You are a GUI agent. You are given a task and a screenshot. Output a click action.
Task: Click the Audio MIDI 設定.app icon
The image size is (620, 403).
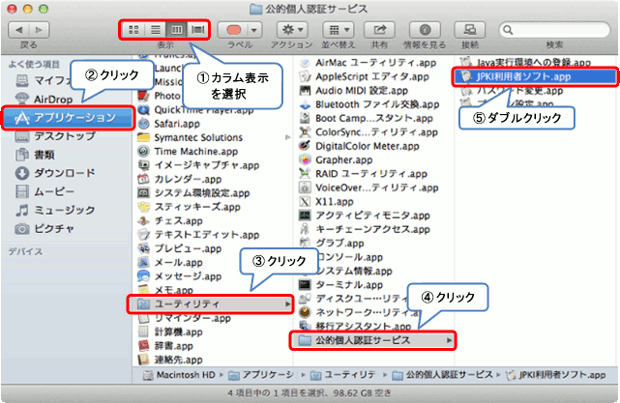(305, 91)
